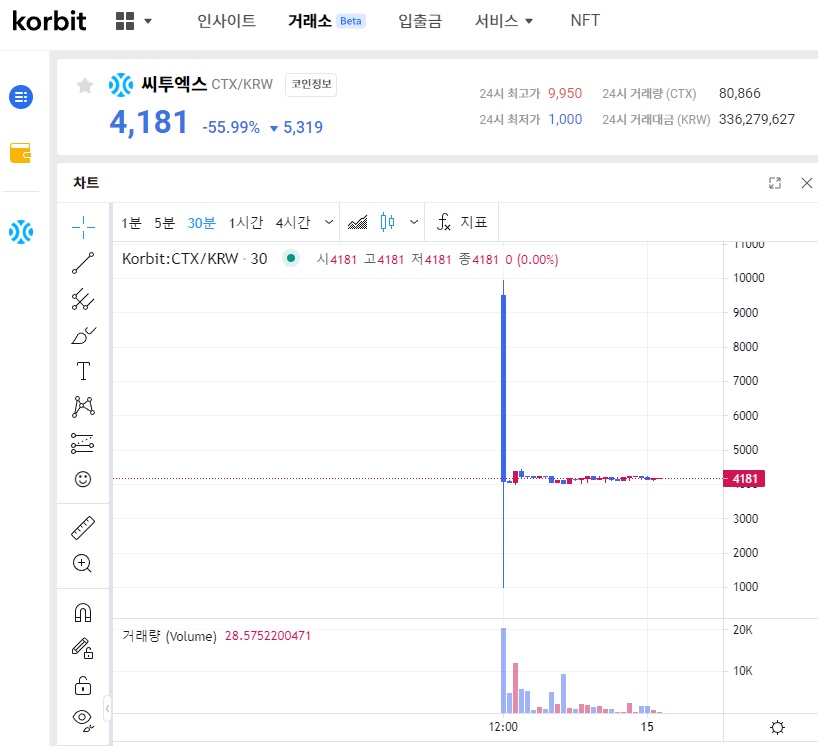This screenshot has width=818, height=746.
Task: Select the XABCD pattern tool
Action: click(x=83, y=407)
